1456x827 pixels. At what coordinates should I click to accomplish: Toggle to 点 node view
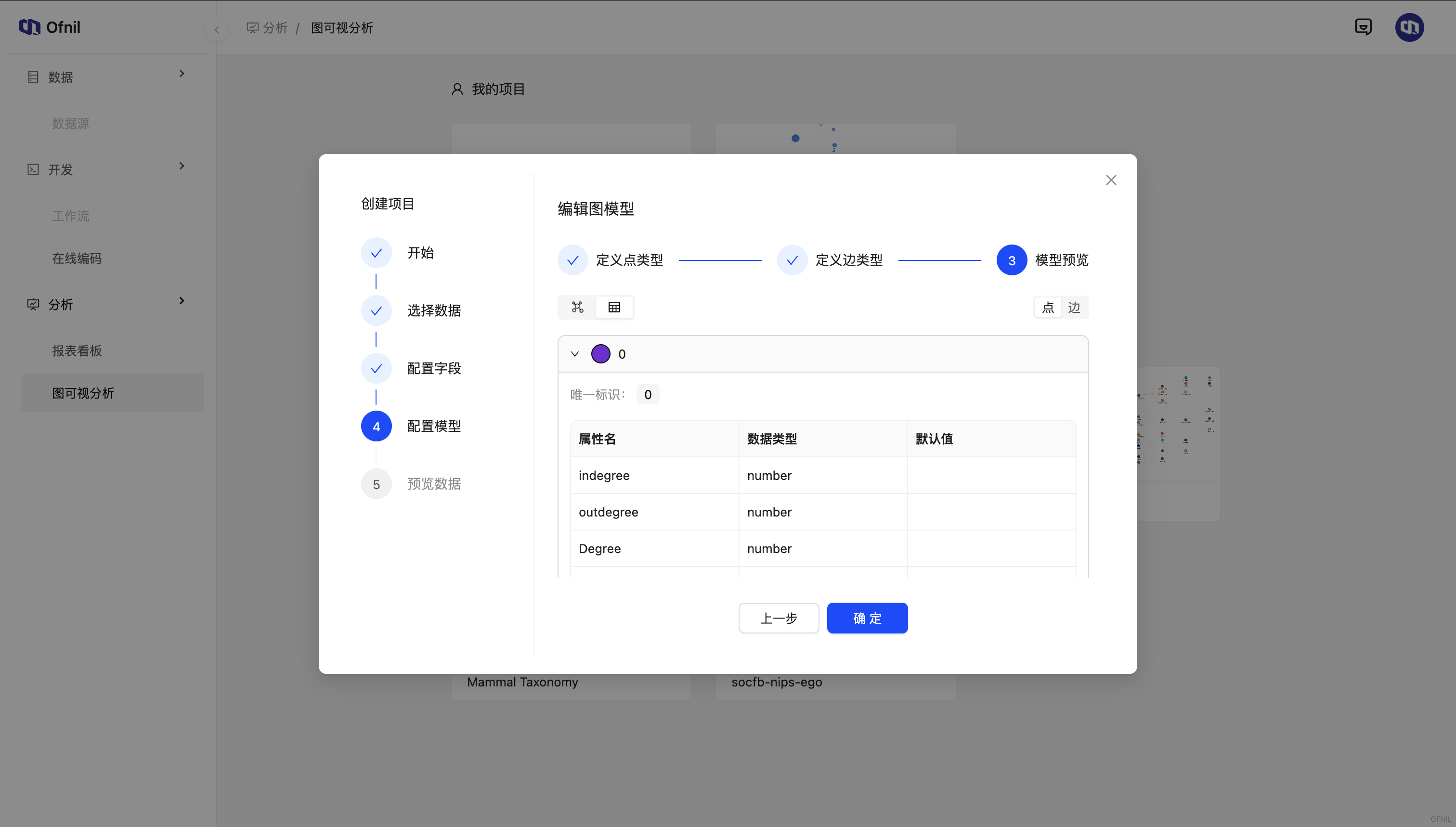(1048, 307)
